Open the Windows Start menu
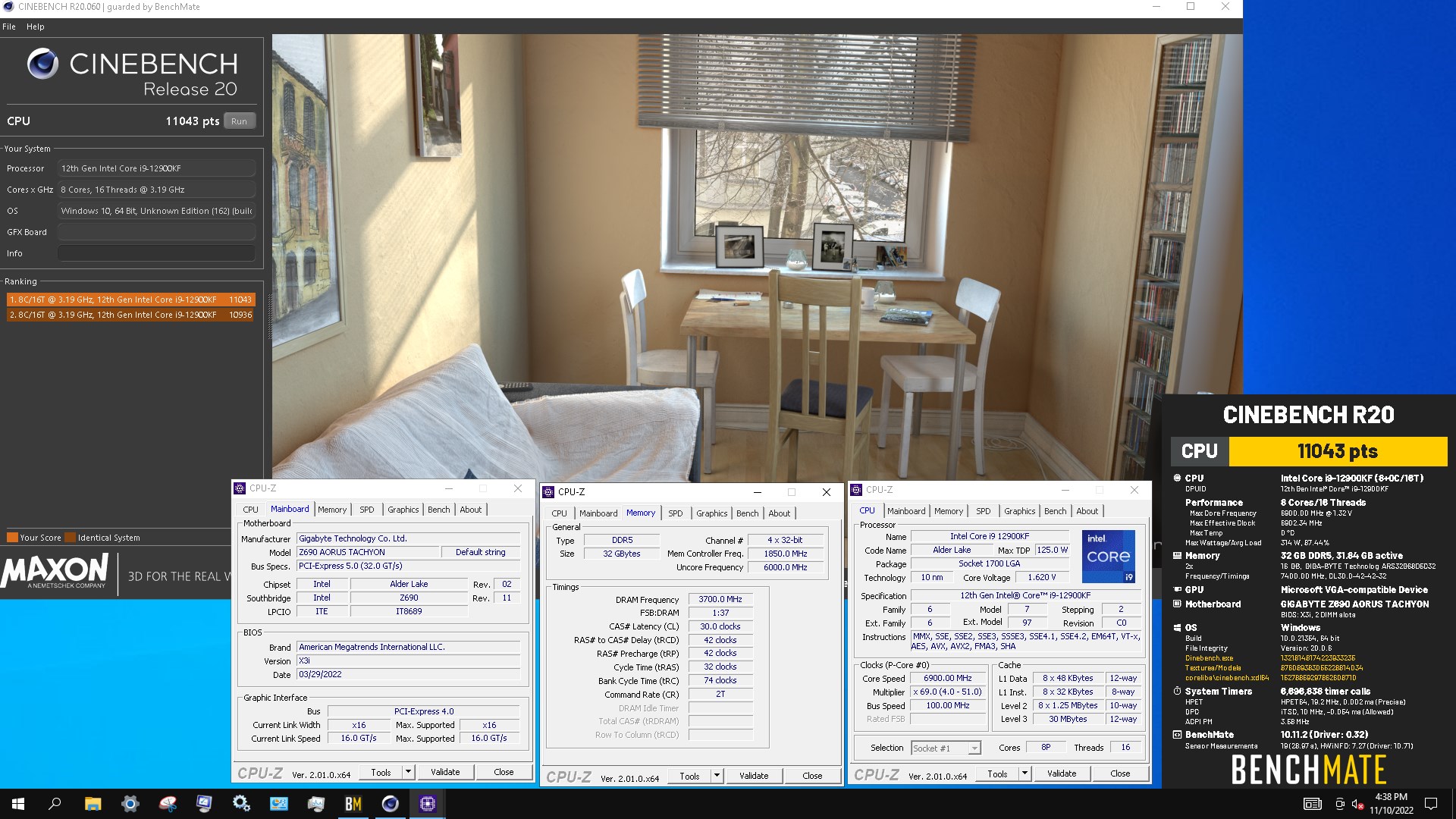The width and height of the screenshot is (1456, 819). click(x=18, y=804)
